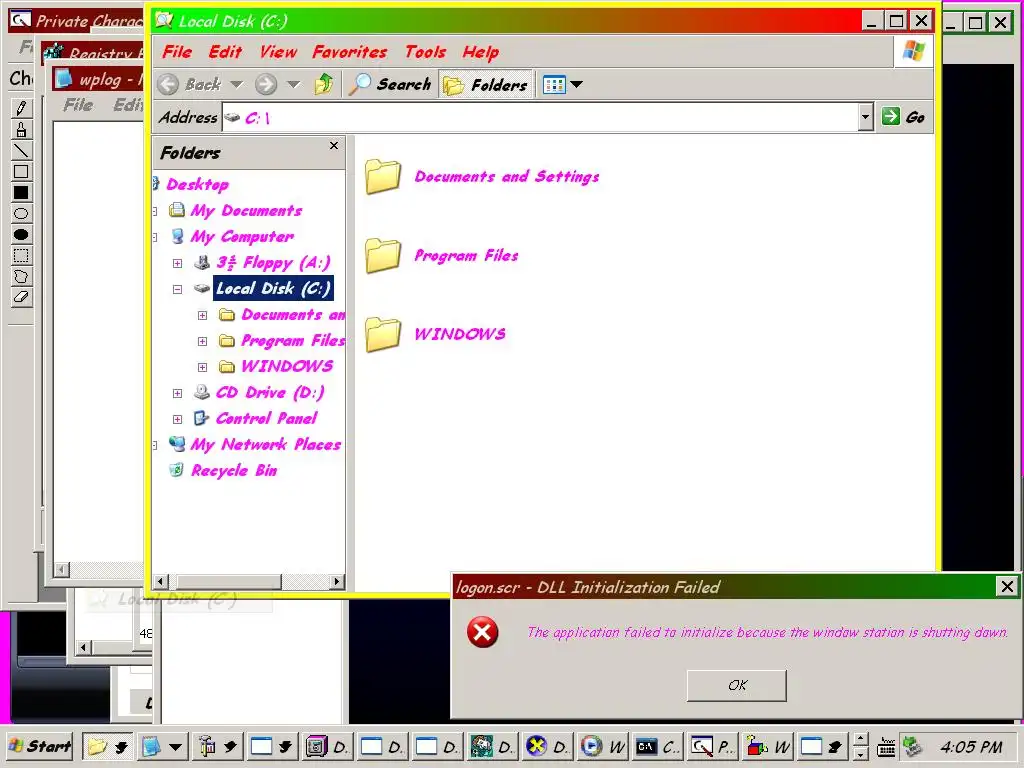Collapse the Local Disk (C:) node
Viewport: 1024px width, 768px height.
pos(177,289)
